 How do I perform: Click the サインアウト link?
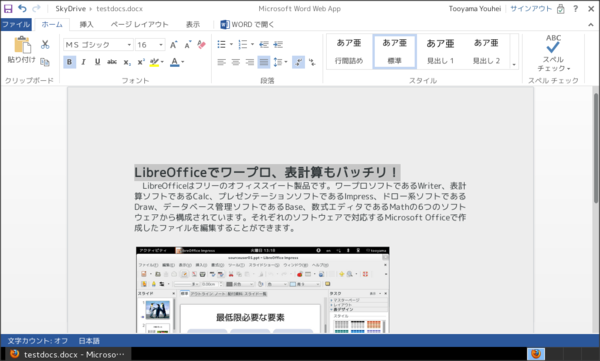click(x=531, y=8)
